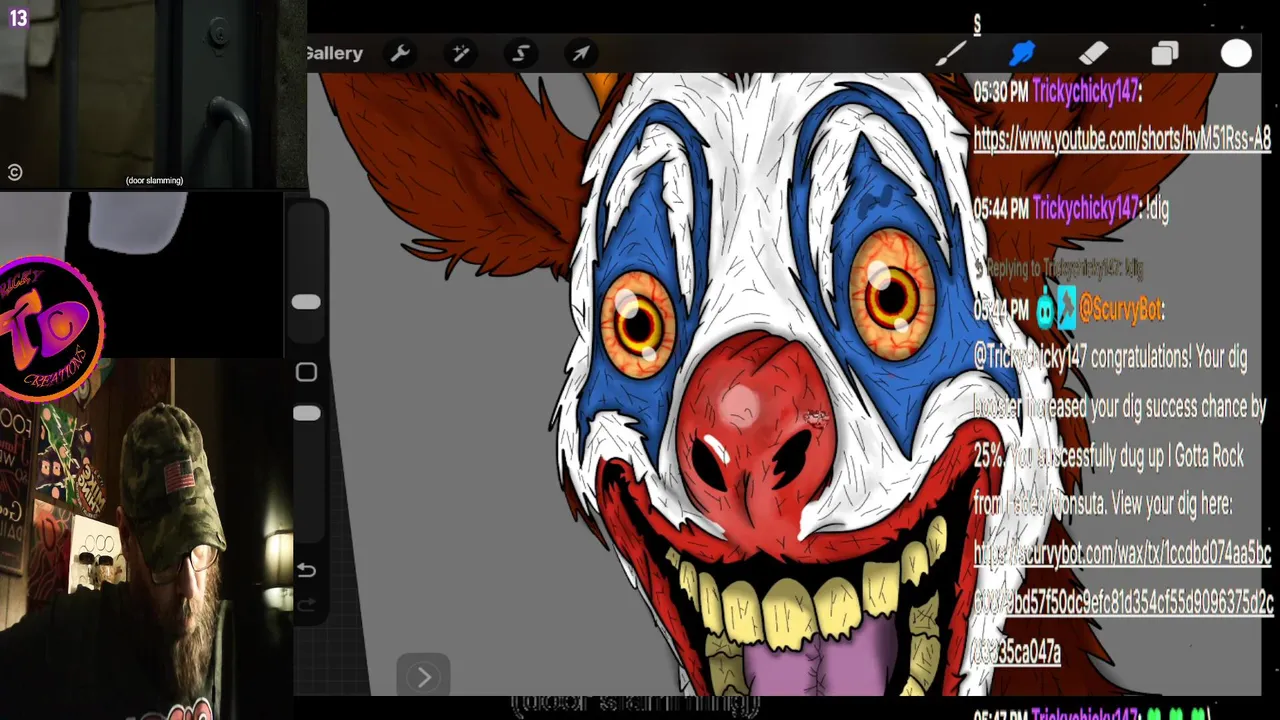Select the Smudge tool
Viewport: 1280px width, 720px height.
click(x=1022, y=53)
